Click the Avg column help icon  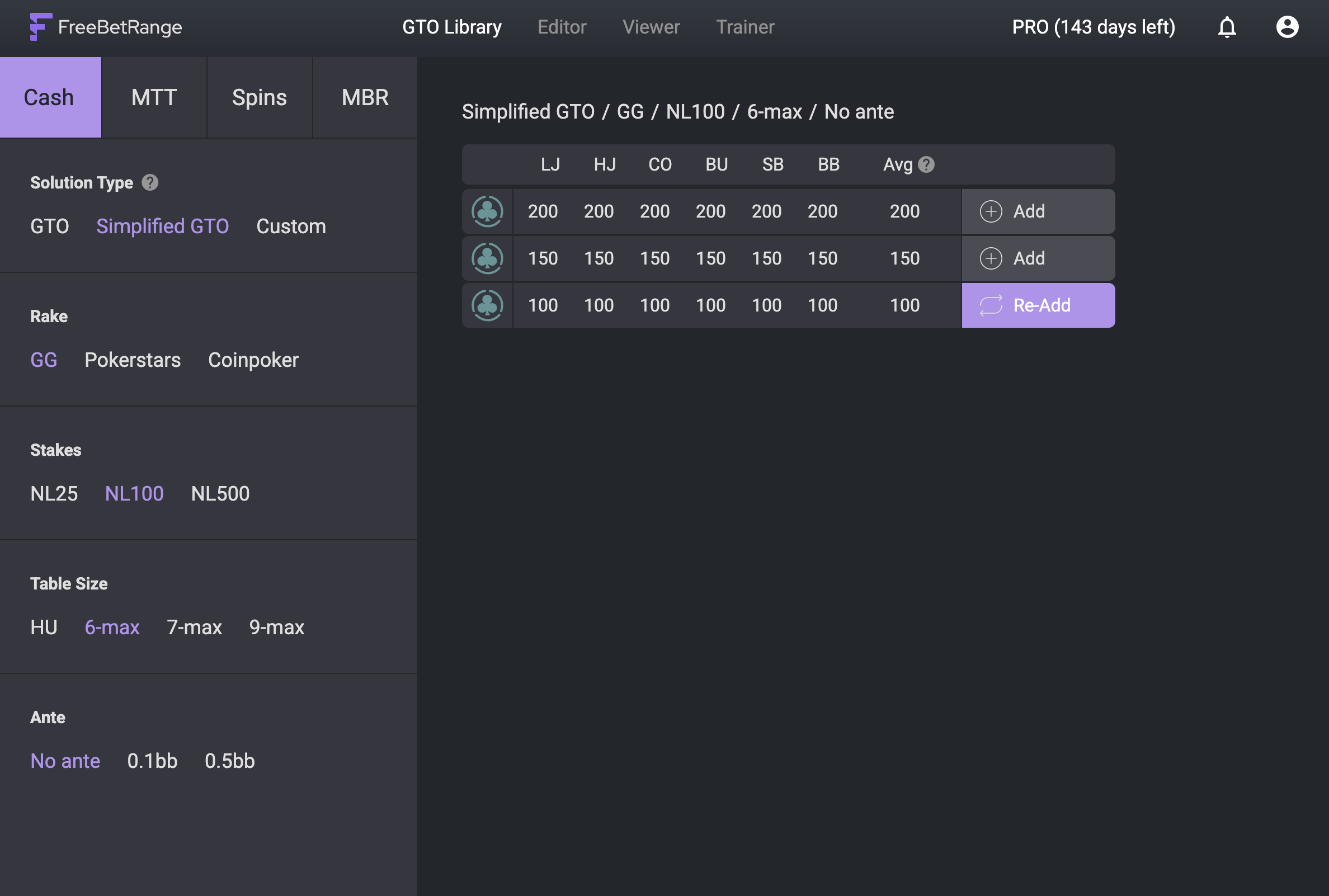coord(926,164)
